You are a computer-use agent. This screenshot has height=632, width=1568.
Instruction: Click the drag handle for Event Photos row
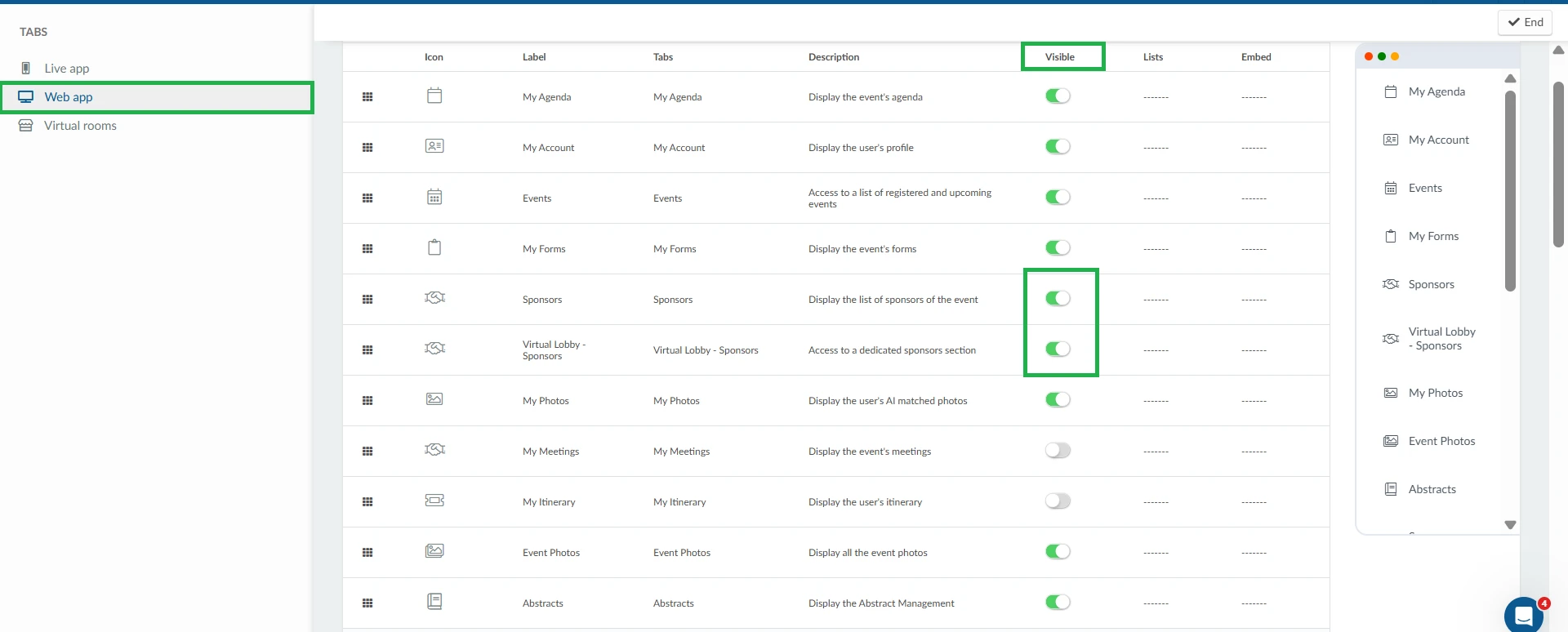pos(367,553)
